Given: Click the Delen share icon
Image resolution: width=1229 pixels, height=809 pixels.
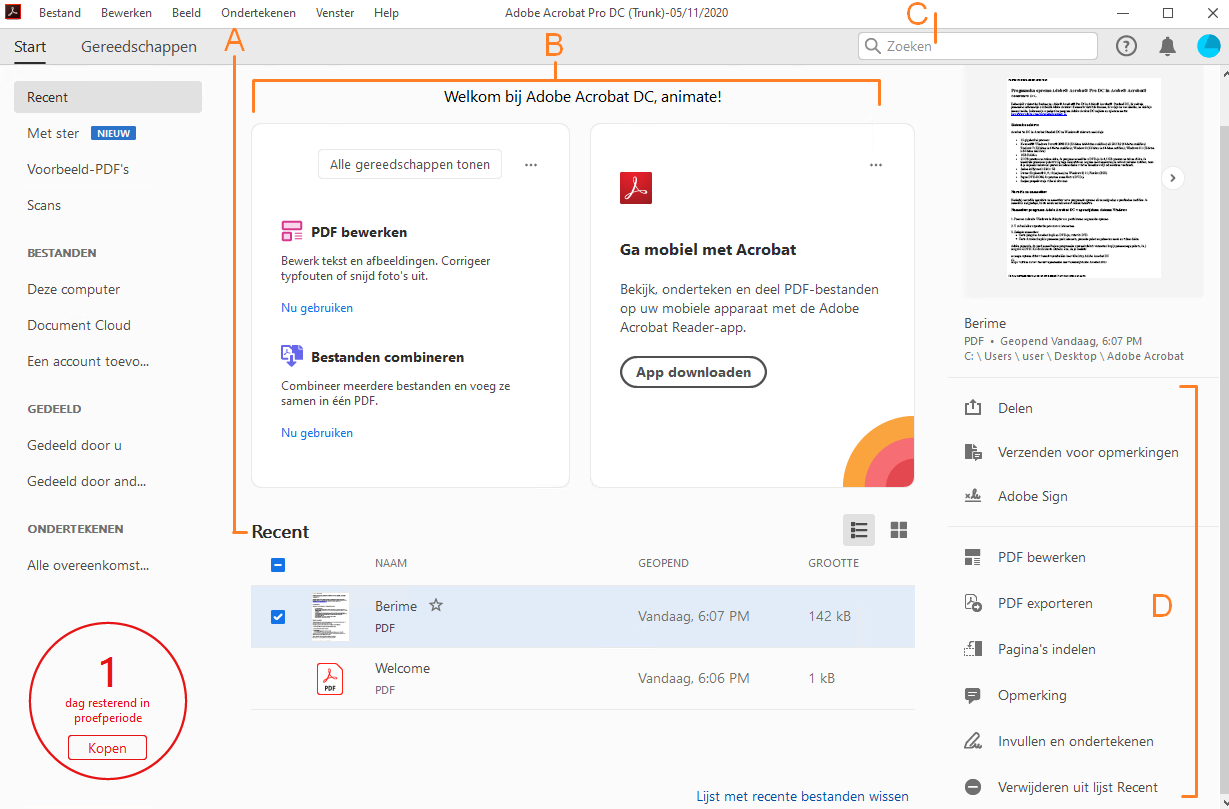Looking at the screenshot, I should tap(973, 408).
